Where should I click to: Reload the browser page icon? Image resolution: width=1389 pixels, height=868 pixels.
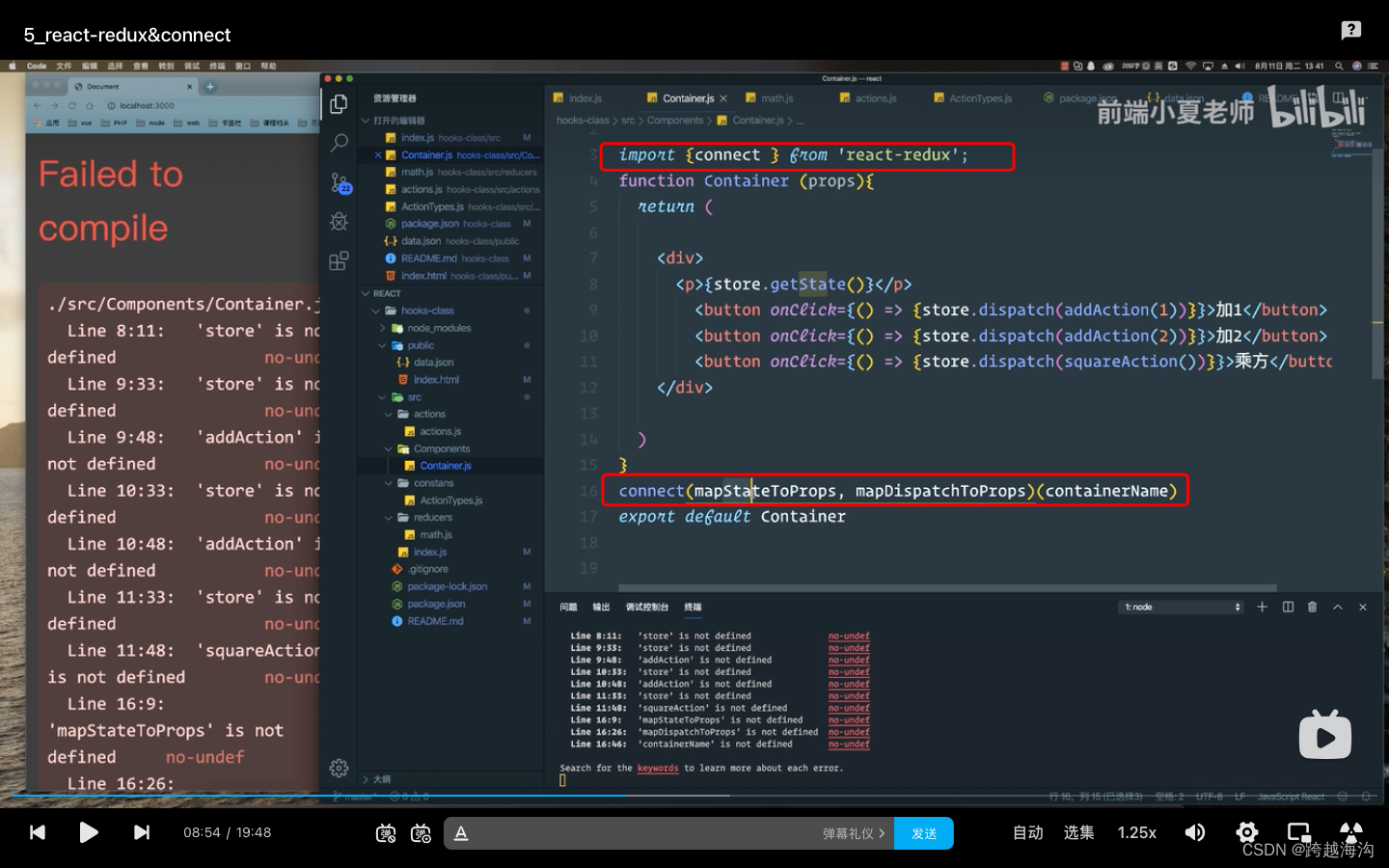point(71,105)
